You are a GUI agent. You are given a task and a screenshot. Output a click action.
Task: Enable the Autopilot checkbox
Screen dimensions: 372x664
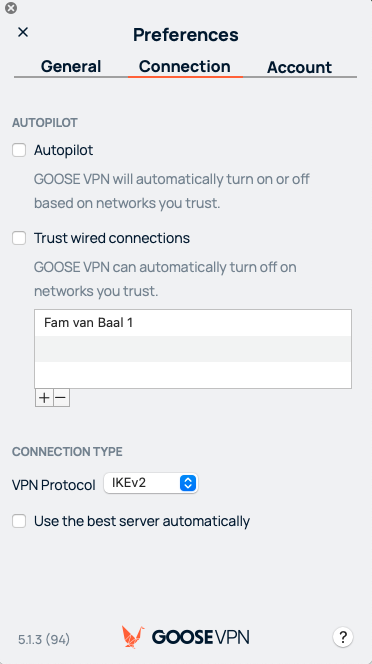19,150
